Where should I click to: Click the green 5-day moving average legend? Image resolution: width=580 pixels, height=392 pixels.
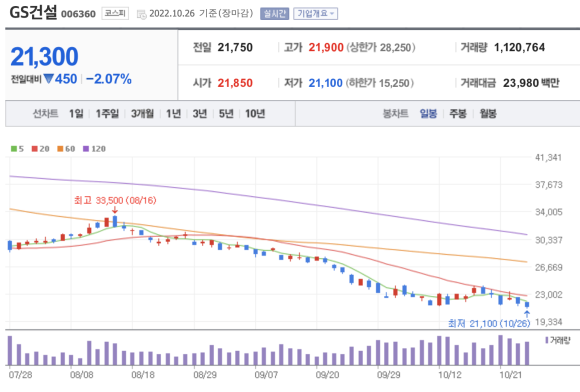(x=17, y=149)
